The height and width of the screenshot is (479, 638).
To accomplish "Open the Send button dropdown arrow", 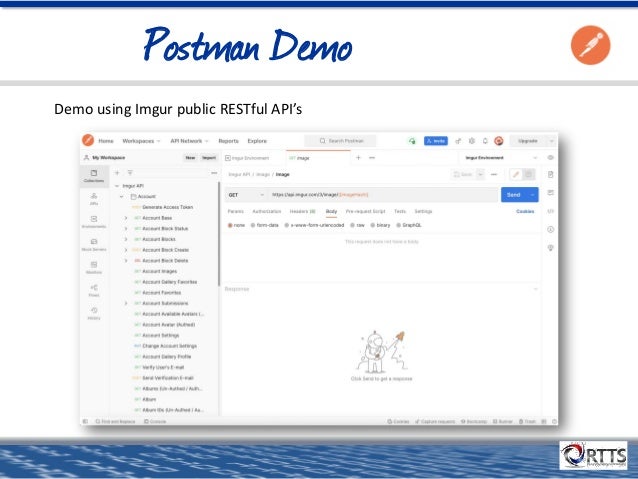I will point(533,195).
